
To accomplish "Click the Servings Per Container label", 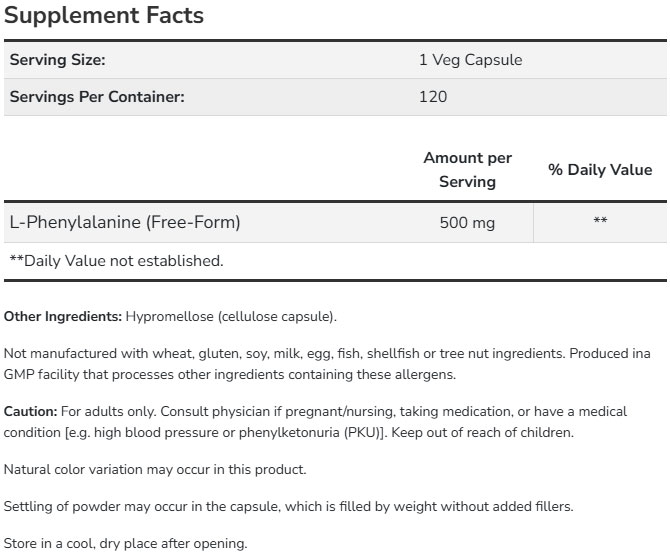I will point(97,97).
